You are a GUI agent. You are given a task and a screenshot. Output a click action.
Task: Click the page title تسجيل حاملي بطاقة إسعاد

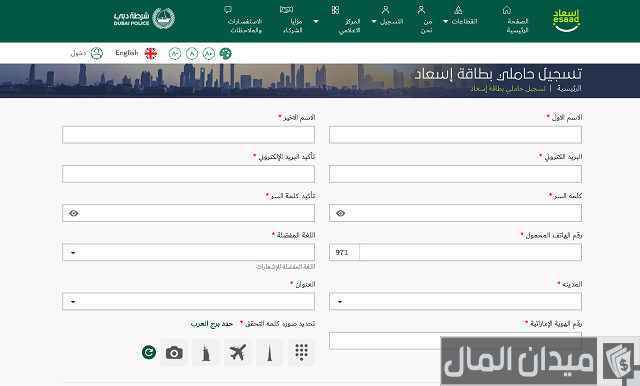pyautogui.click(x=498, y=74)
